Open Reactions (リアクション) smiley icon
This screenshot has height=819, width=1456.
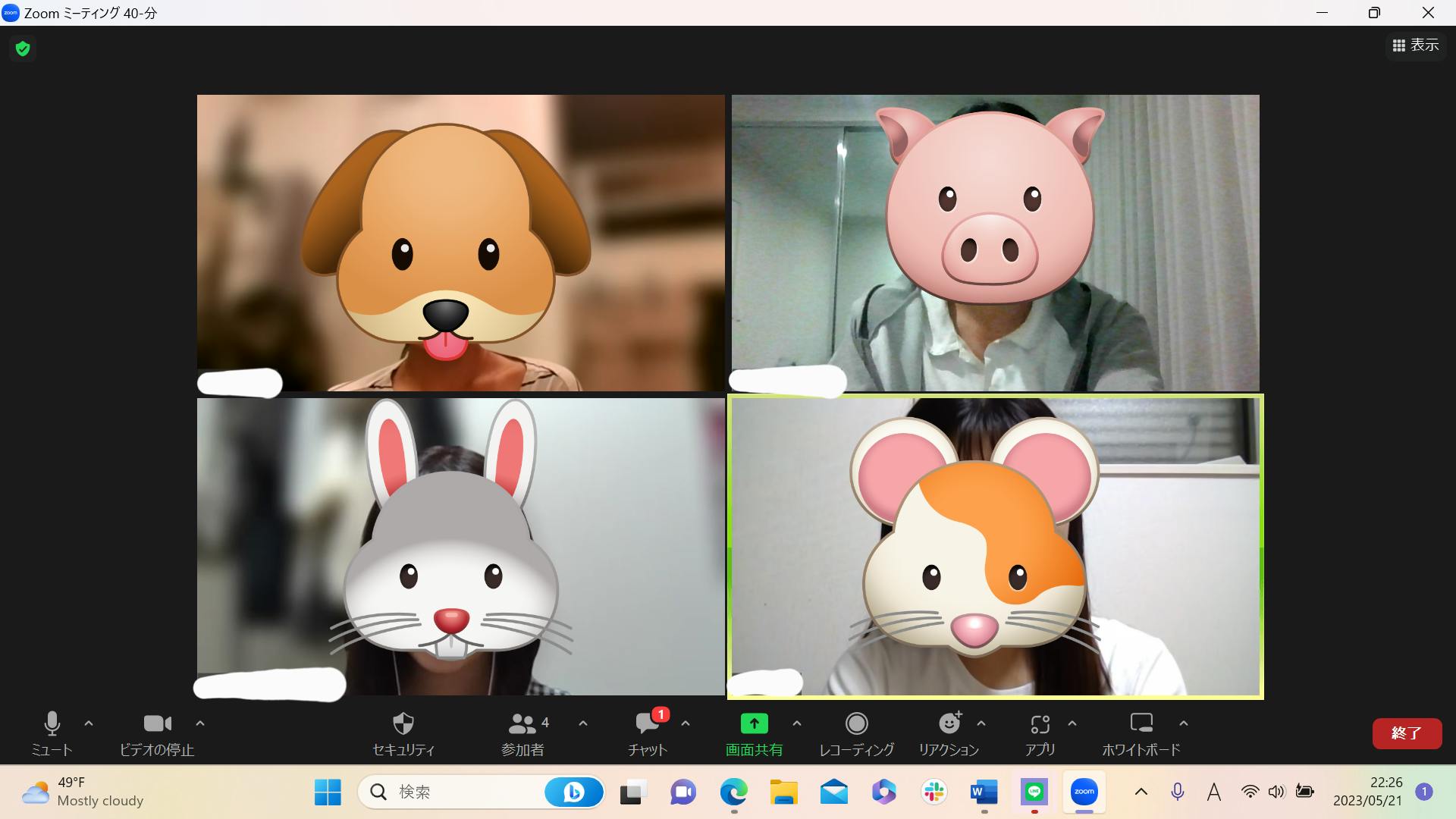coord(949,724)
